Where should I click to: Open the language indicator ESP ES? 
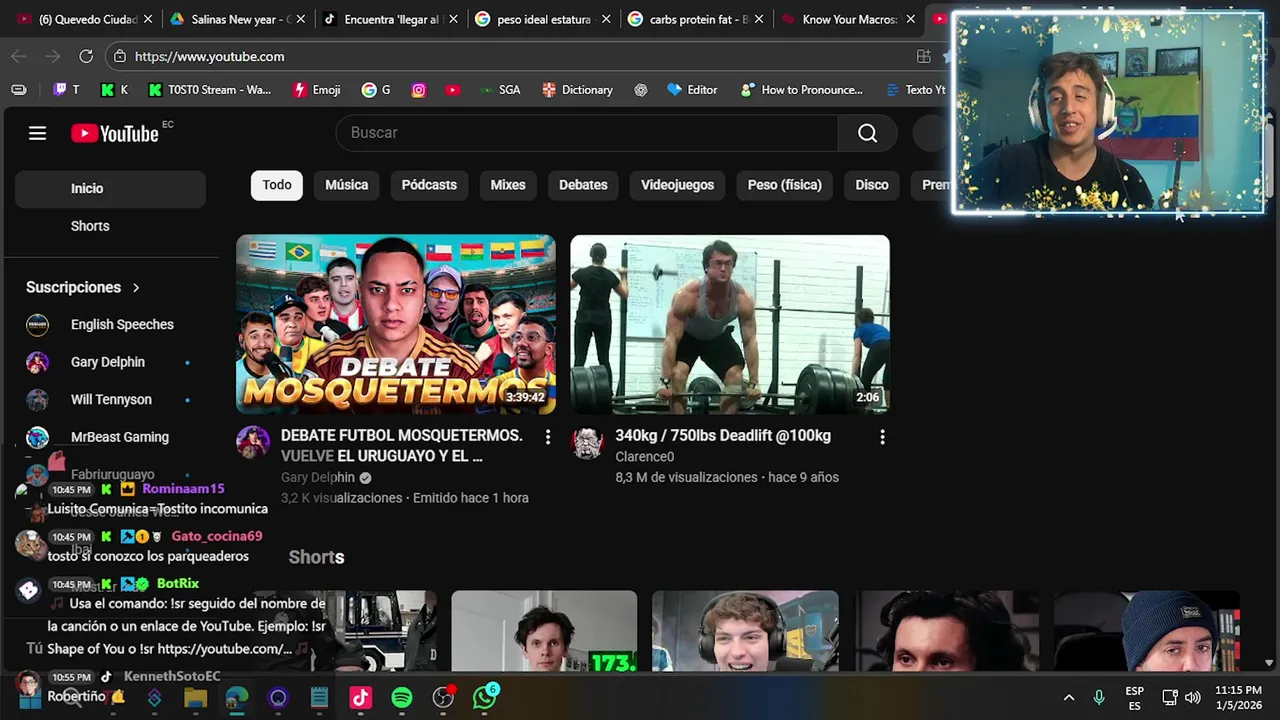[1134, 698]
